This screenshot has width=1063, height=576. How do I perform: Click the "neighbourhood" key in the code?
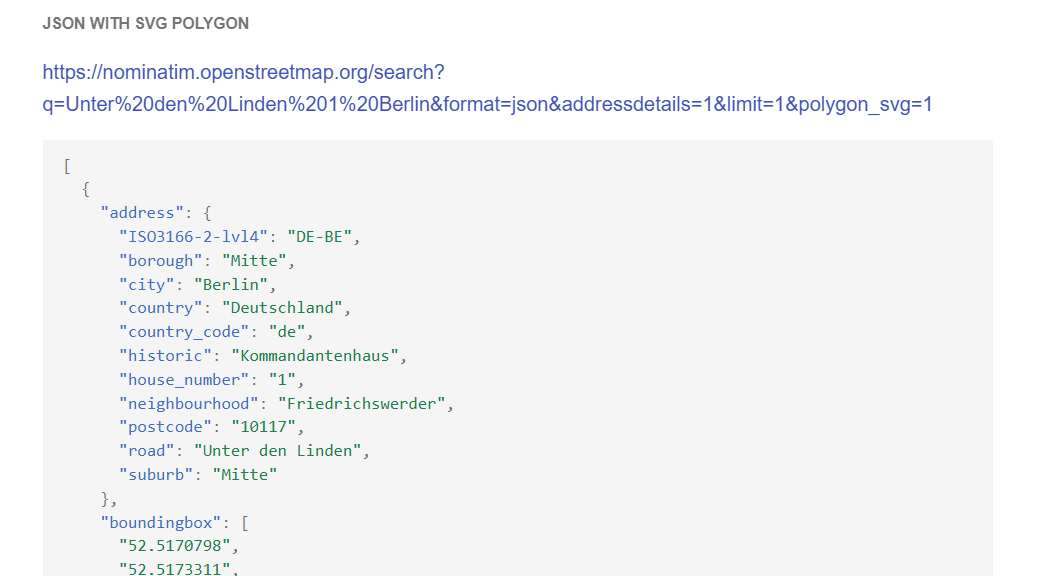coord(189,404)
